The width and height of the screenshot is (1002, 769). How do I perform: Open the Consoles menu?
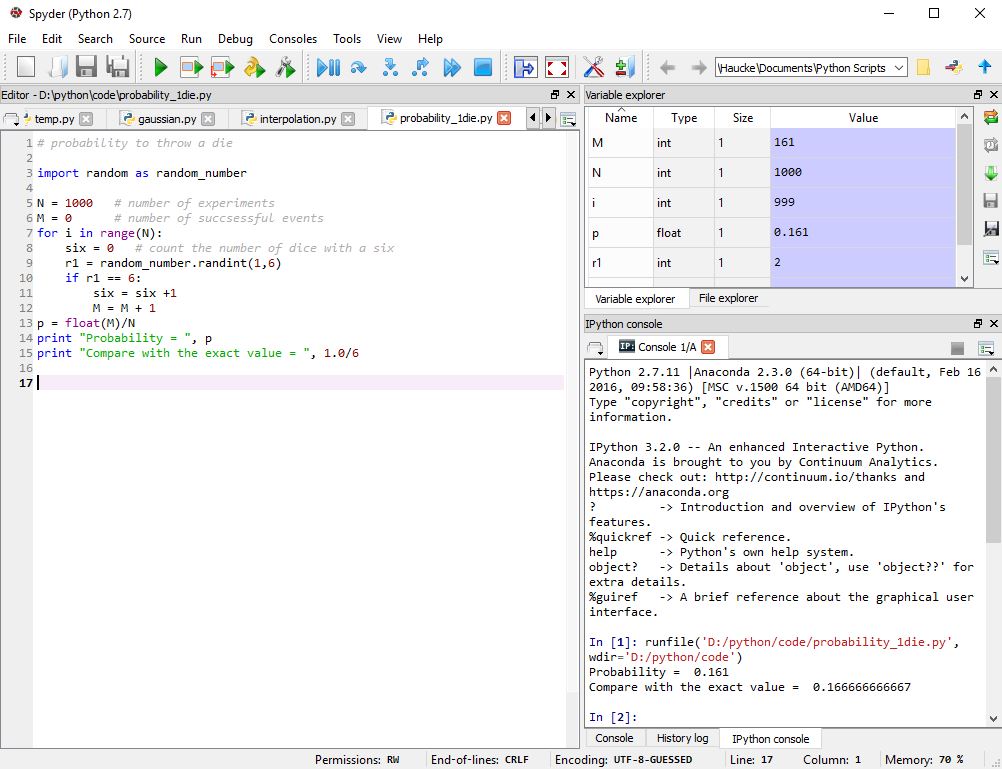pos(292,39)
